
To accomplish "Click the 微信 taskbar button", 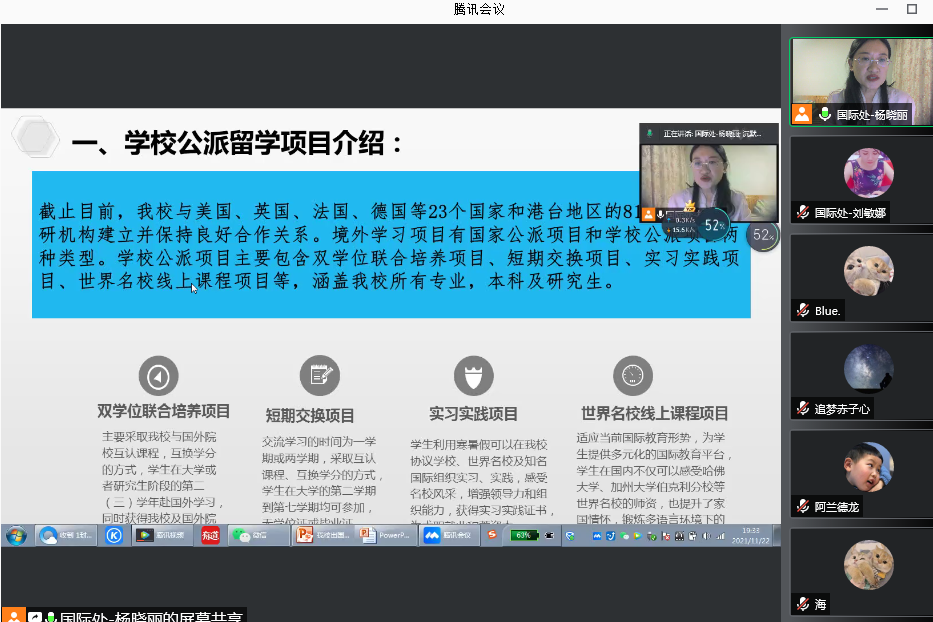I will (x=255, y=535).
